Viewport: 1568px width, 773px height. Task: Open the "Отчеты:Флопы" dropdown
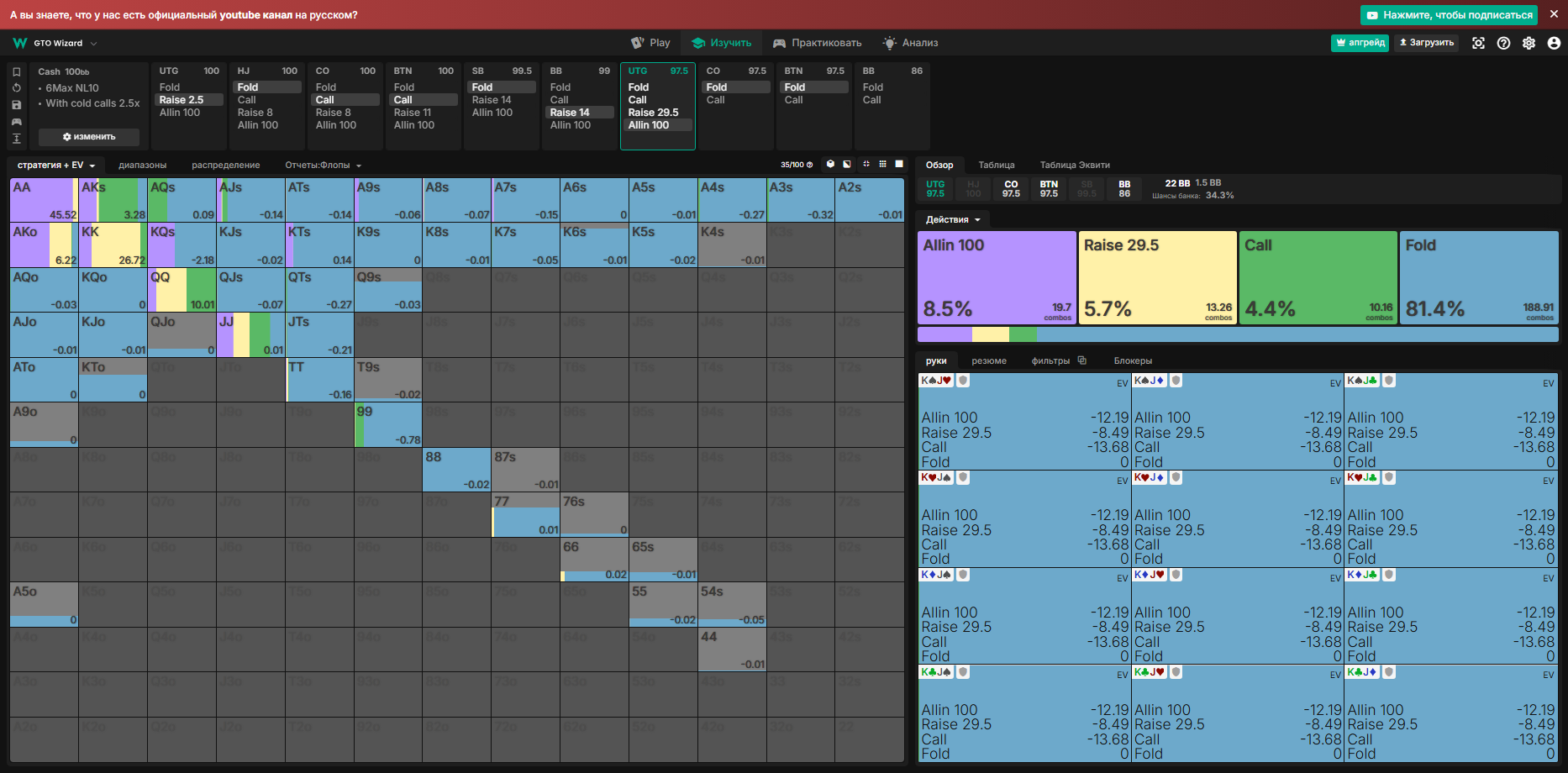tap(324, 166)
